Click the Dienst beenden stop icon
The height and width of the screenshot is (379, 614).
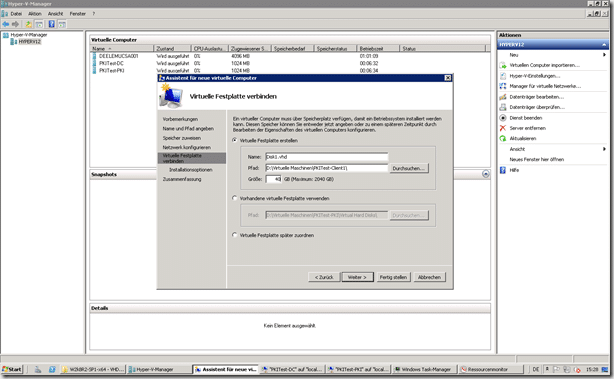pyautogui.click(x=503, y=118)
